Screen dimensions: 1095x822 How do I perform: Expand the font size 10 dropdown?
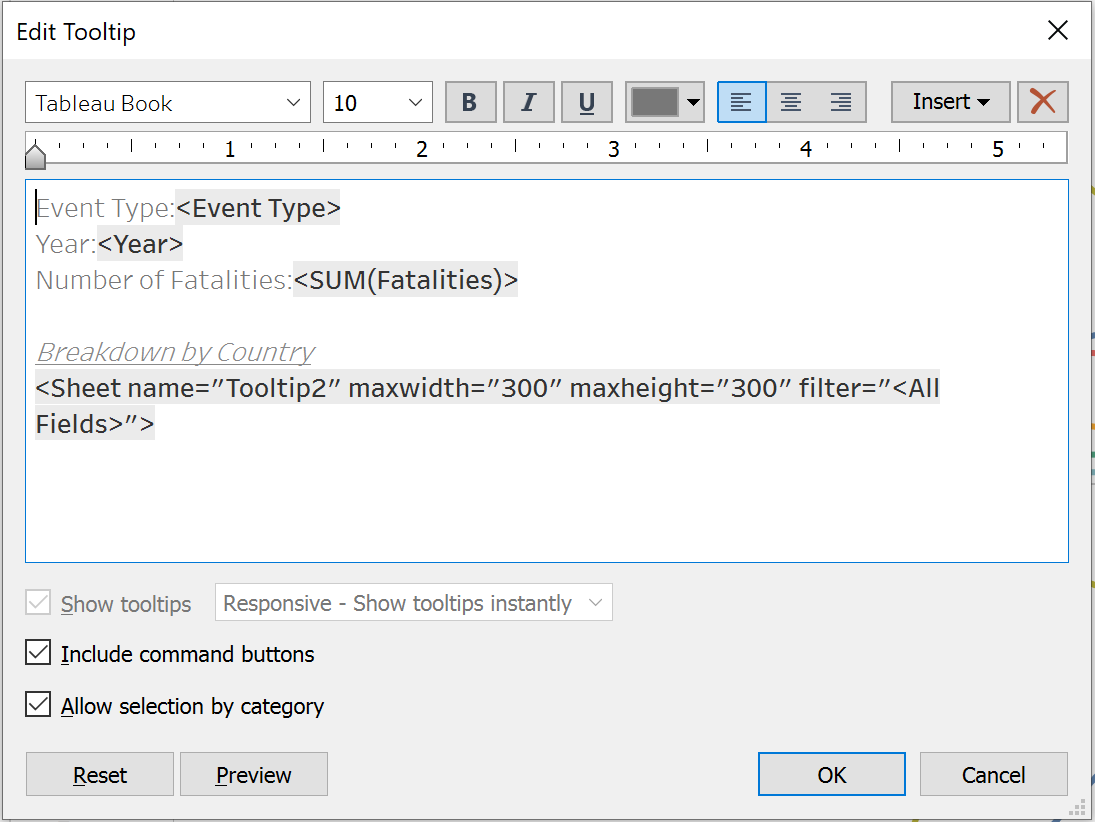(x=377, y=103)
